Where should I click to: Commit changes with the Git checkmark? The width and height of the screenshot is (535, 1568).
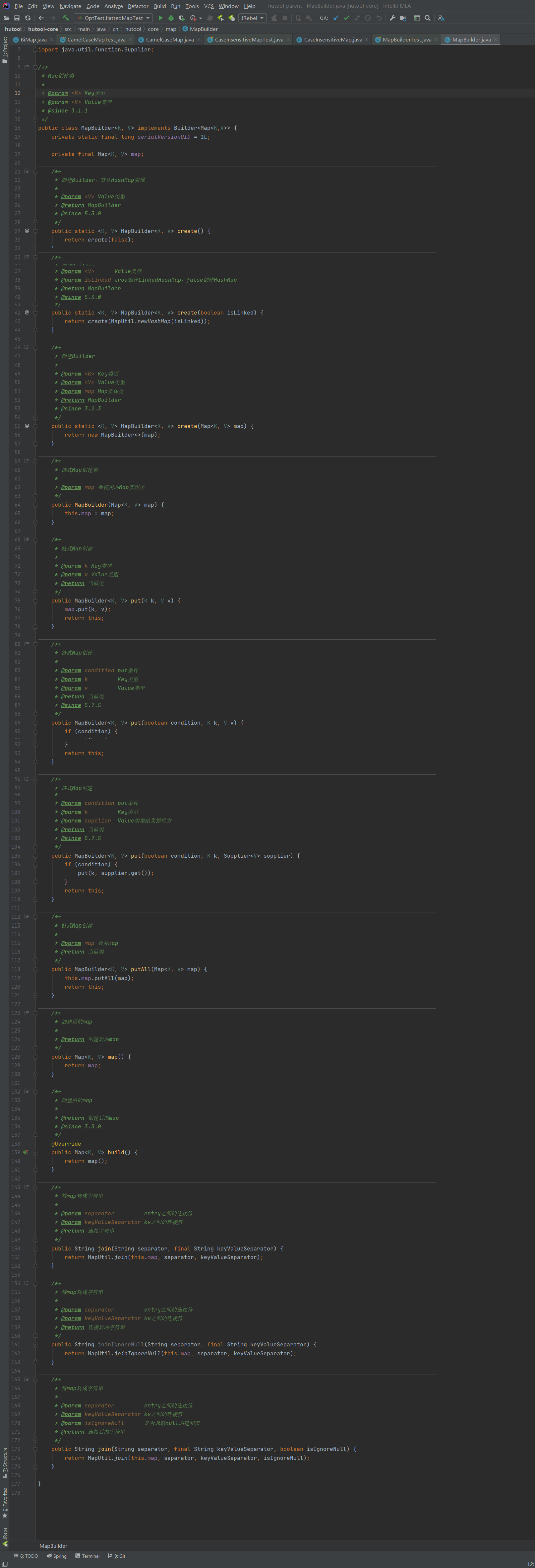coord(346,18)
